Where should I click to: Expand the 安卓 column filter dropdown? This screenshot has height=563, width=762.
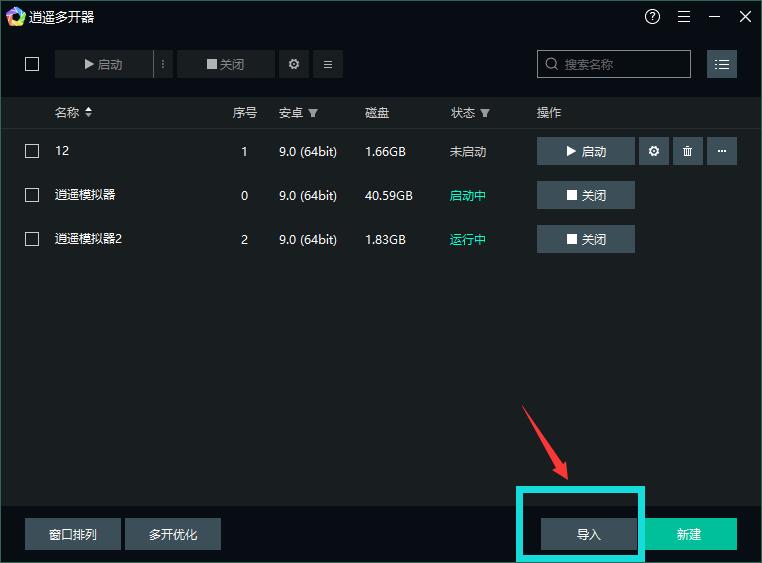click(x=313, y=113)
